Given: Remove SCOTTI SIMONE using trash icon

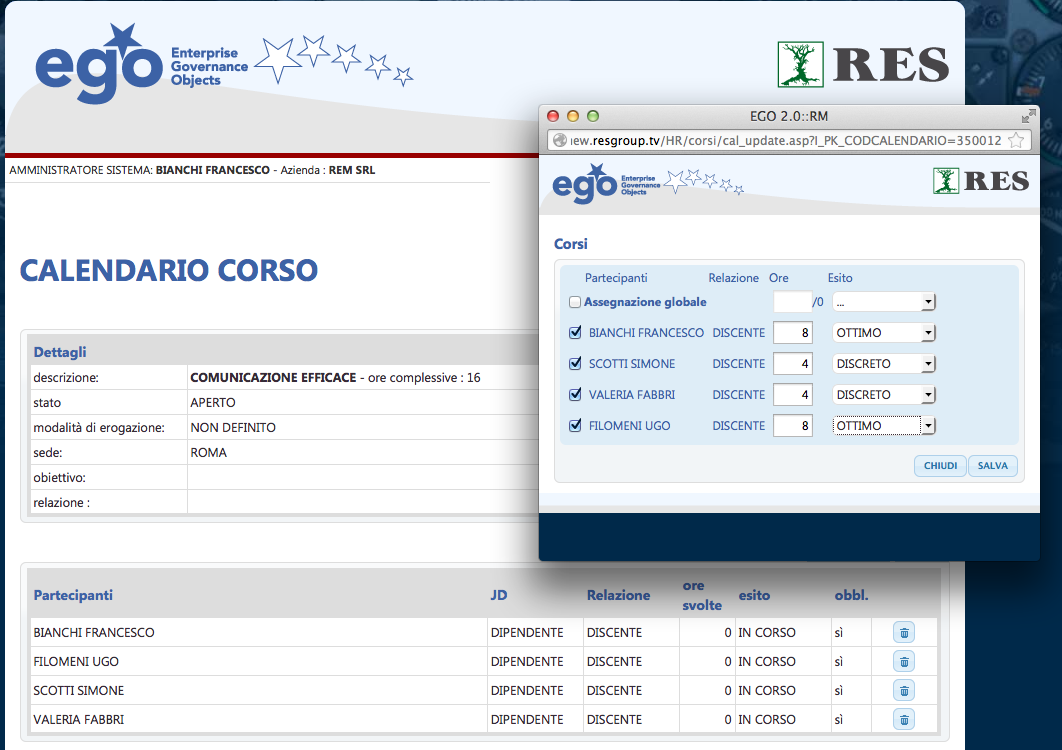Looking at the screenshot, I should click(903, 691).
